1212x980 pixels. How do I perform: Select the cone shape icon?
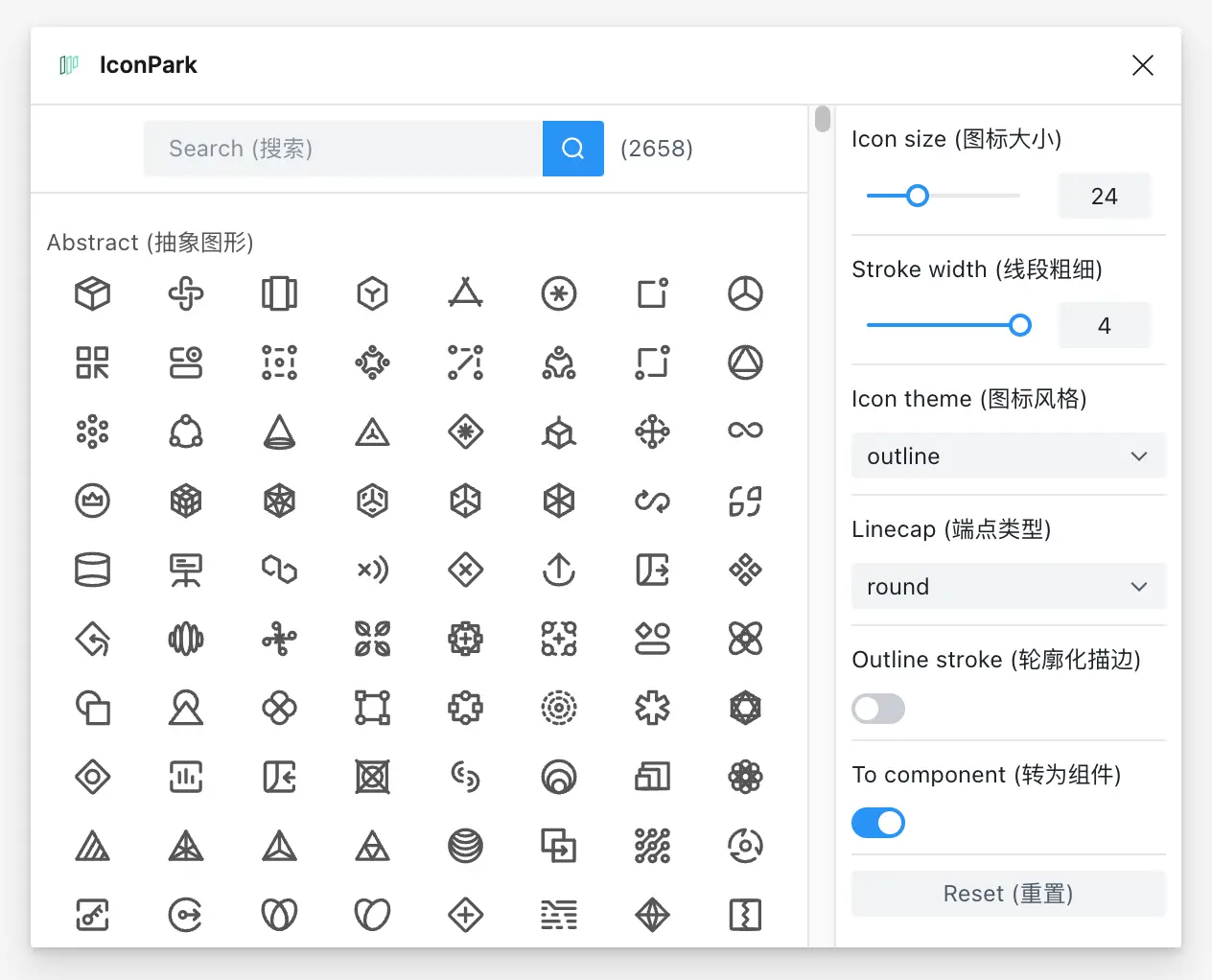279,432
